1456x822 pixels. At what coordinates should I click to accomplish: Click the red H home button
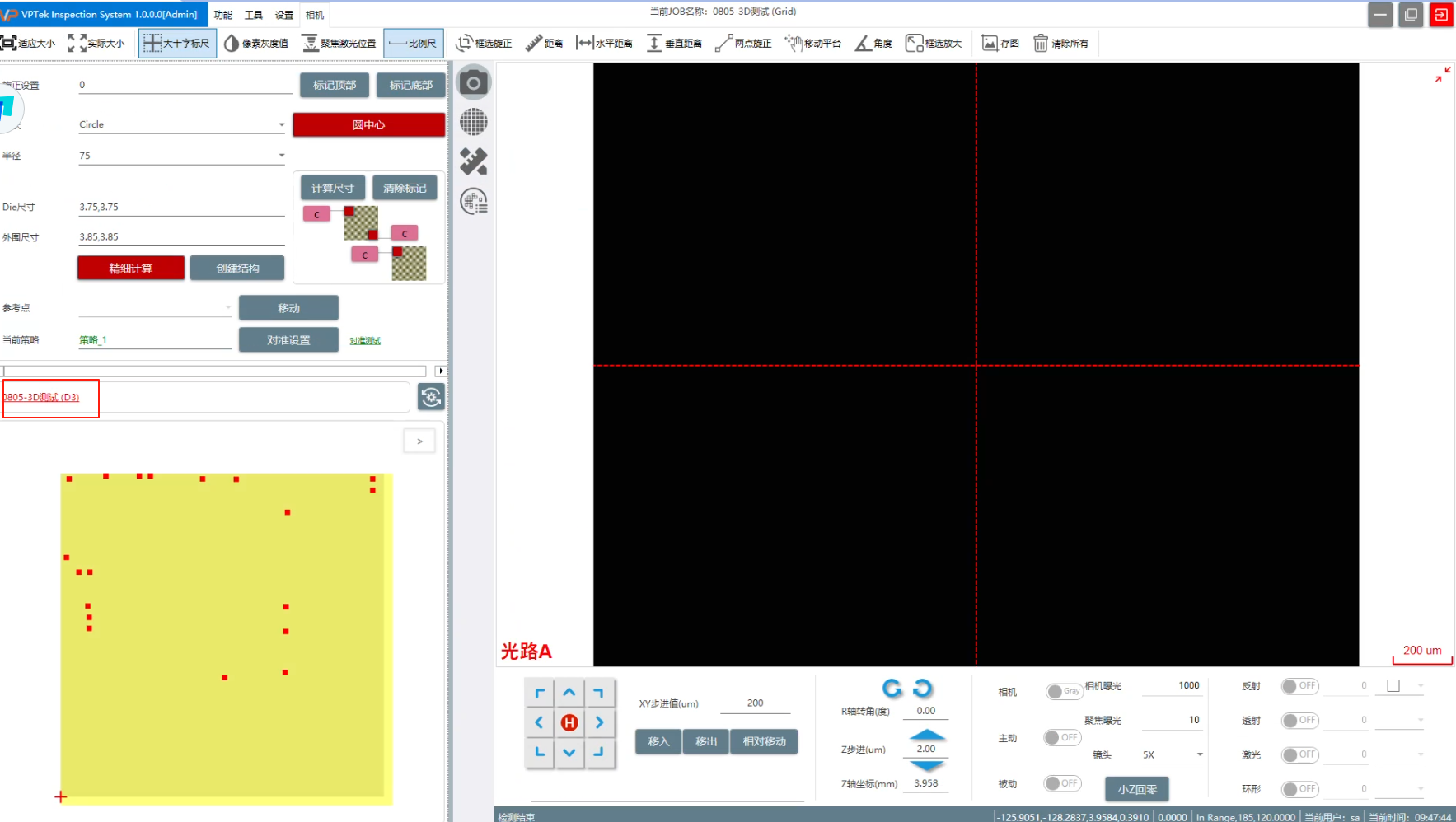click(x=569, y=723)
